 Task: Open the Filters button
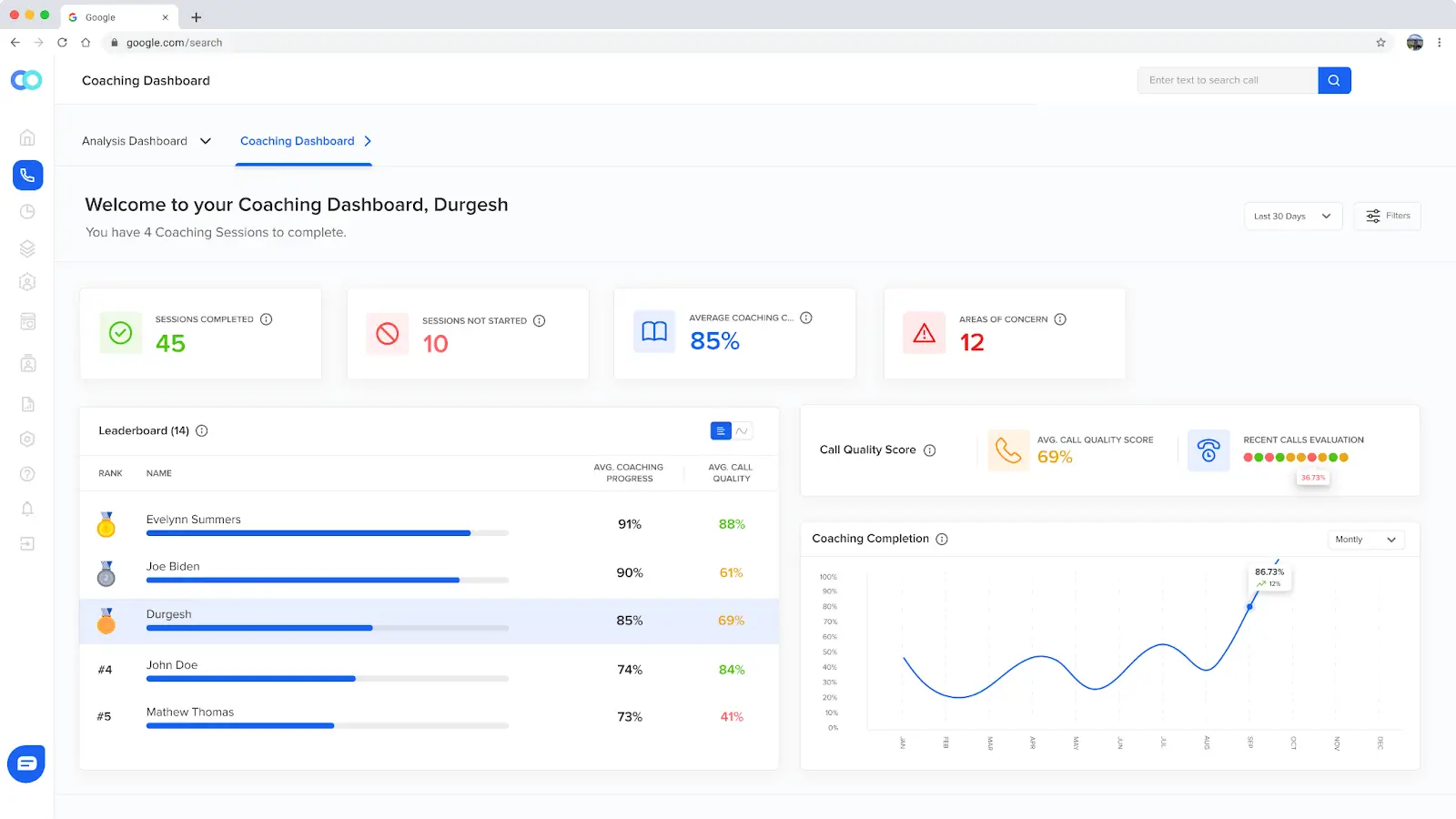tap(1387, 216)
